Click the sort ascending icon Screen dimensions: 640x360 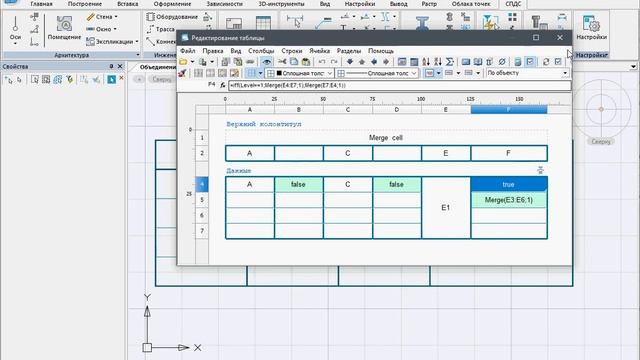(x=426, y=62)
